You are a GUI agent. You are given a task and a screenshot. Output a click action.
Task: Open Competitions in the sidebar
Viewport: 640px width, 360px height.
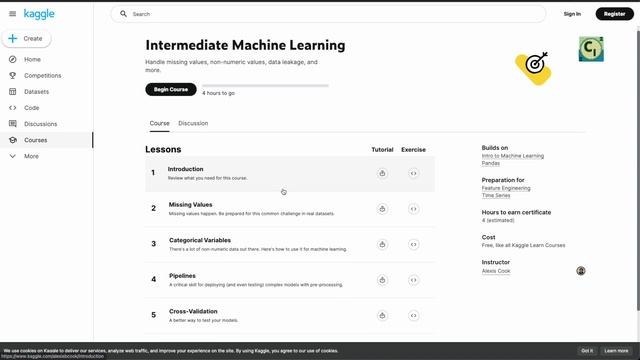tap(42, 76)
